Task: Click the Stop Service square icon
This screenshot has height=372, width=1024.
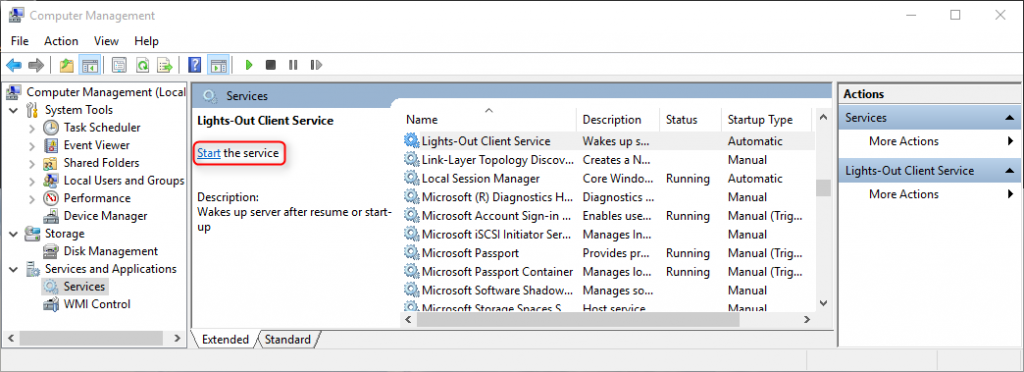Action: pyautogui.click(x=270, y=65)
